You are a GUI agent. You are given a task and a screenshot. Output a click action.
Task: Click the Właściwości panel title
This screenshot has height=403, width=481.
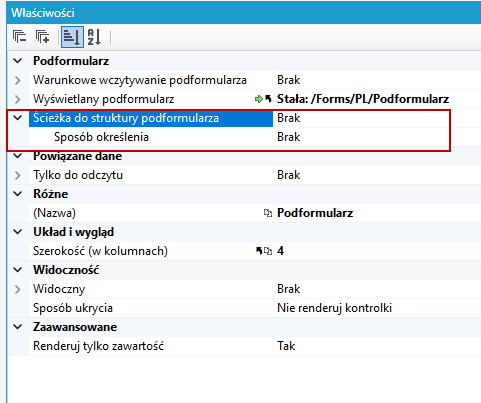click(x=43, y=13)
